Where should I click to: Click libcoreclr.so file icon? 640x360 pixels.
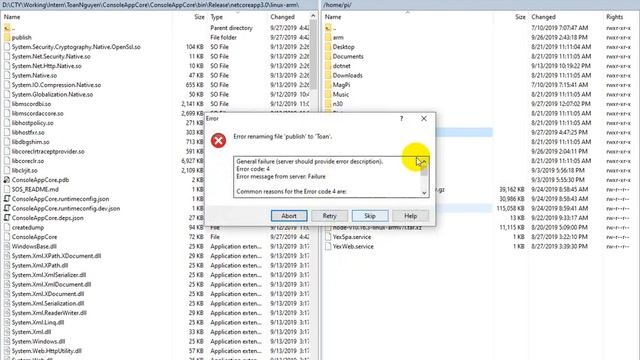click(7, 161)
